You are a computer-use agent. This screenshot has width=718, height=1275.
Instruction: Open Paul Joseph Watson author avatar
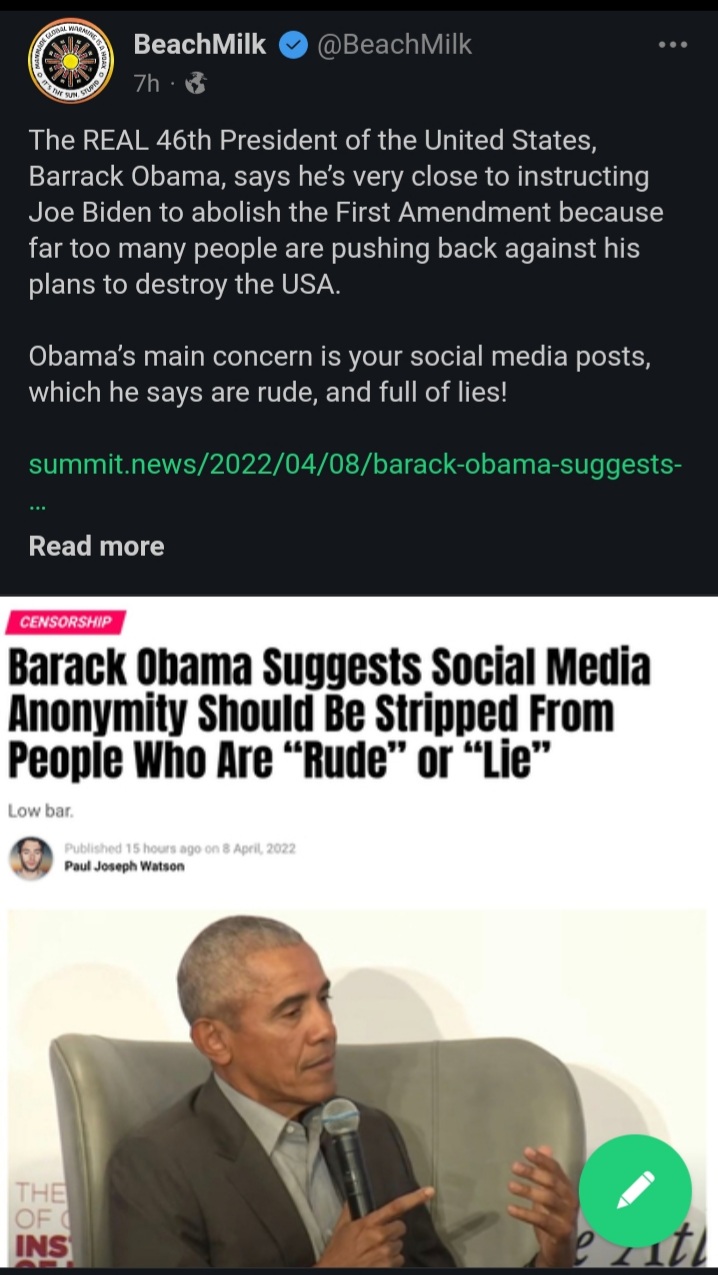31,857
